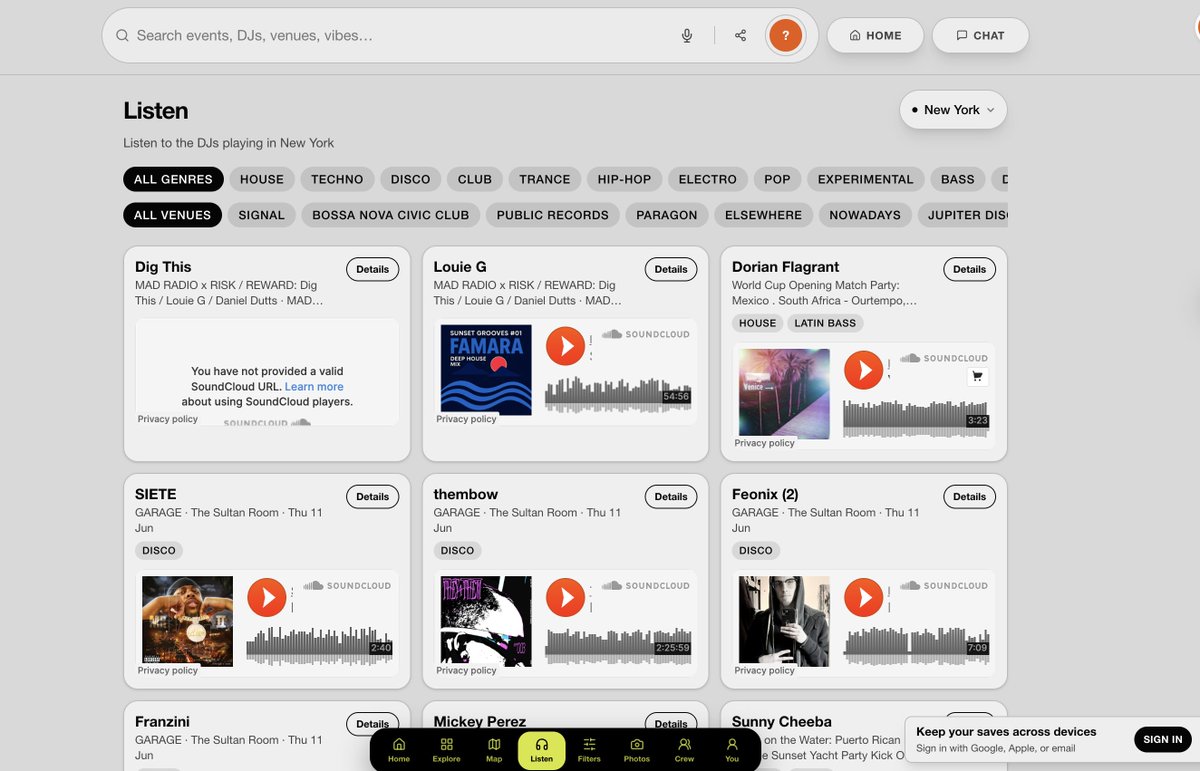Filter by ELECTRO genre
The height and width of the screenshot is (771, 1200).
pyautogui.click(x=707, y=179)
